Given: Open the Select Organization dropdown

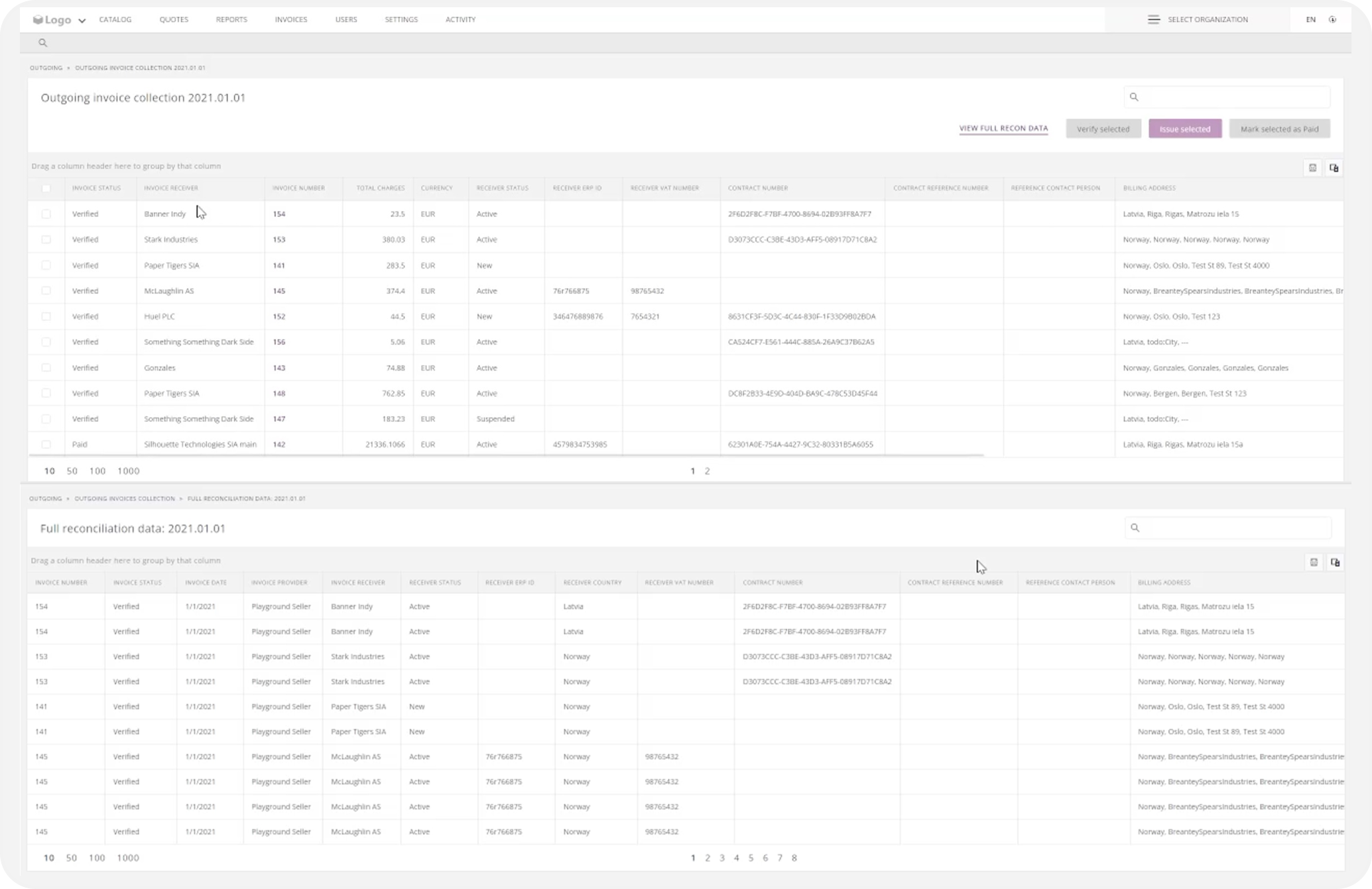Looking at the screenshot, I should click(x=1207, y=19).
